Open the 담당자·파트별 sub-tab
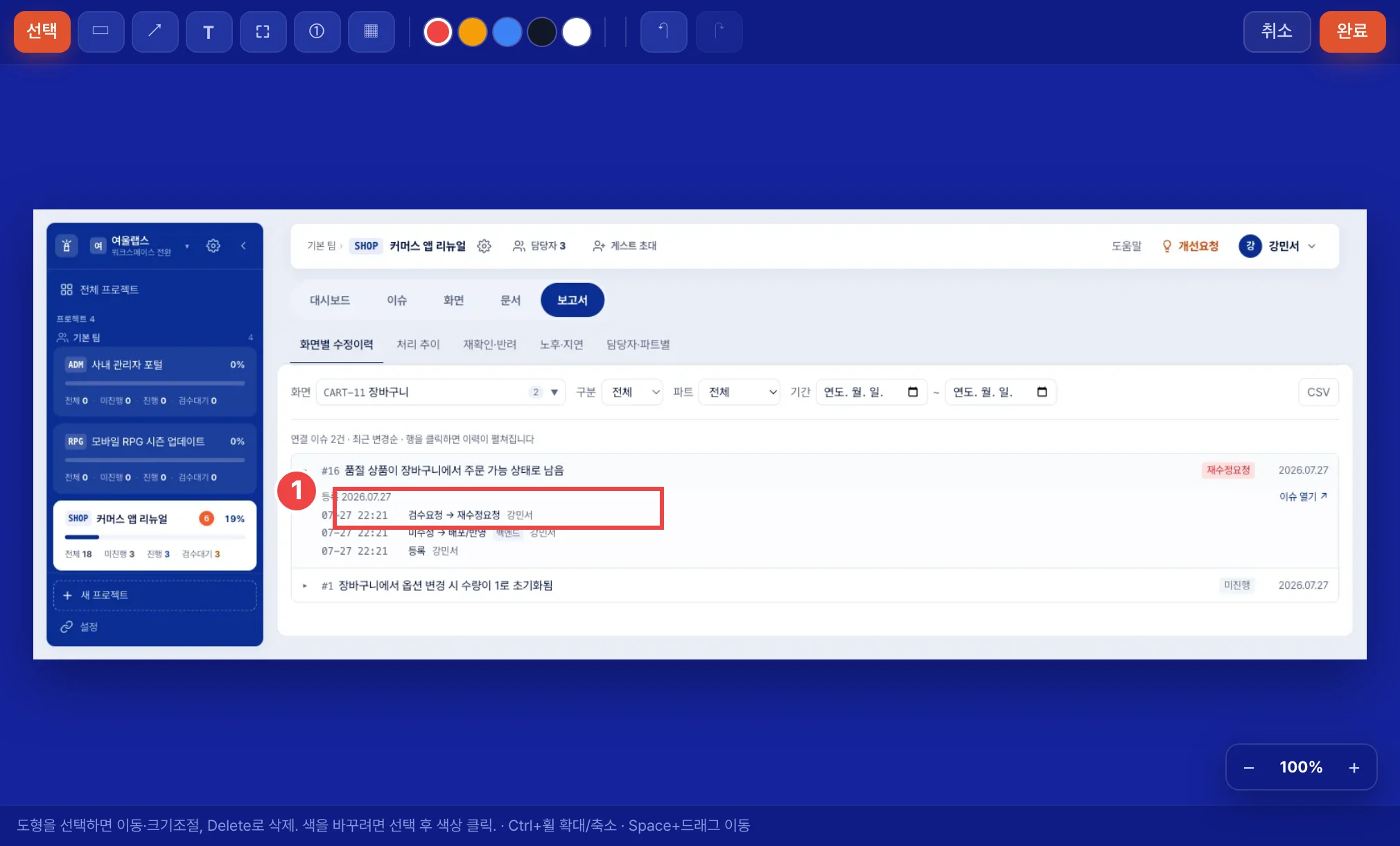Screen dimensions: 1400x846 [638, 345]
